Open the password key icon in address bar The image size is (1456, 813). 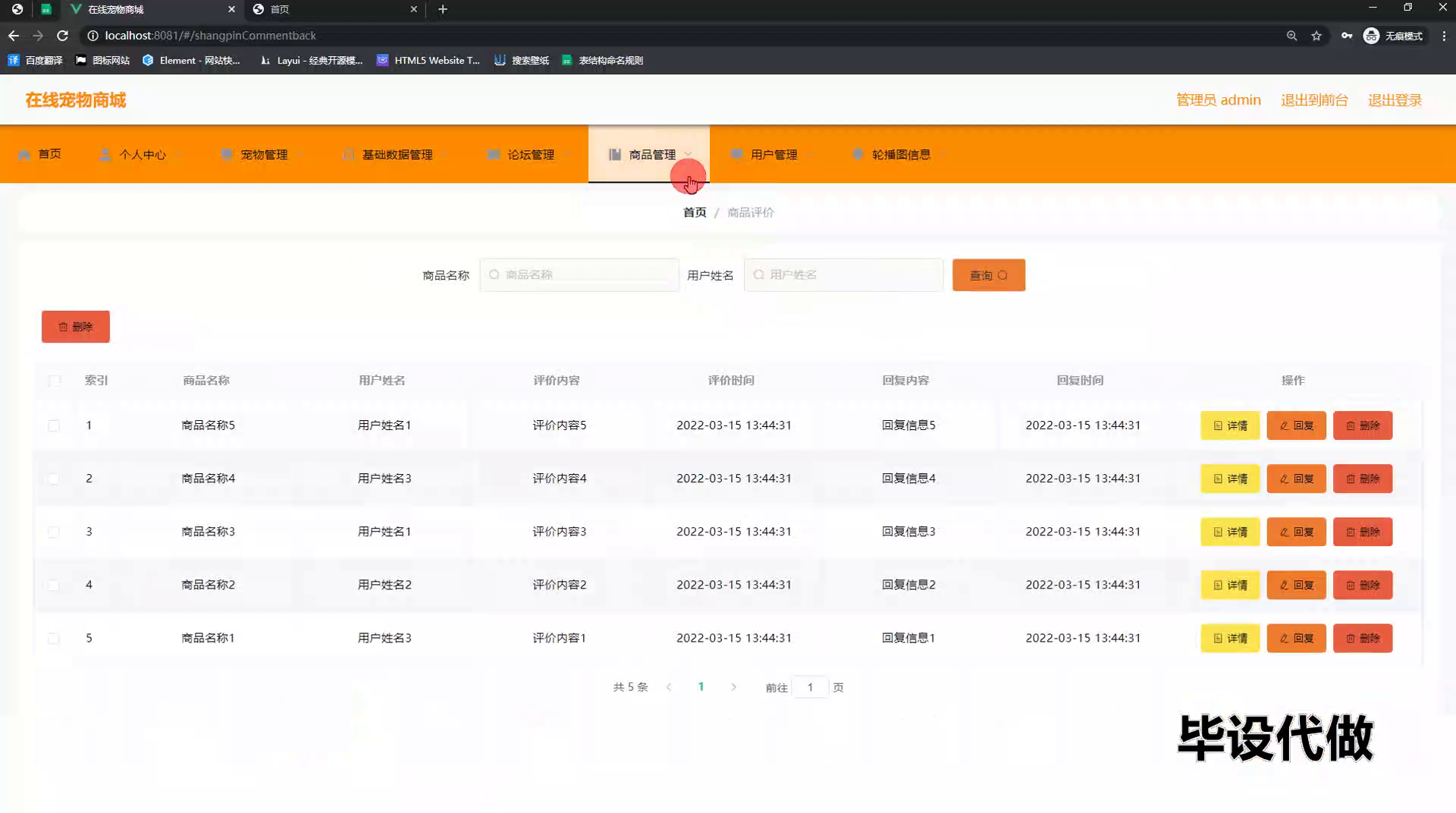[1346, 36]
